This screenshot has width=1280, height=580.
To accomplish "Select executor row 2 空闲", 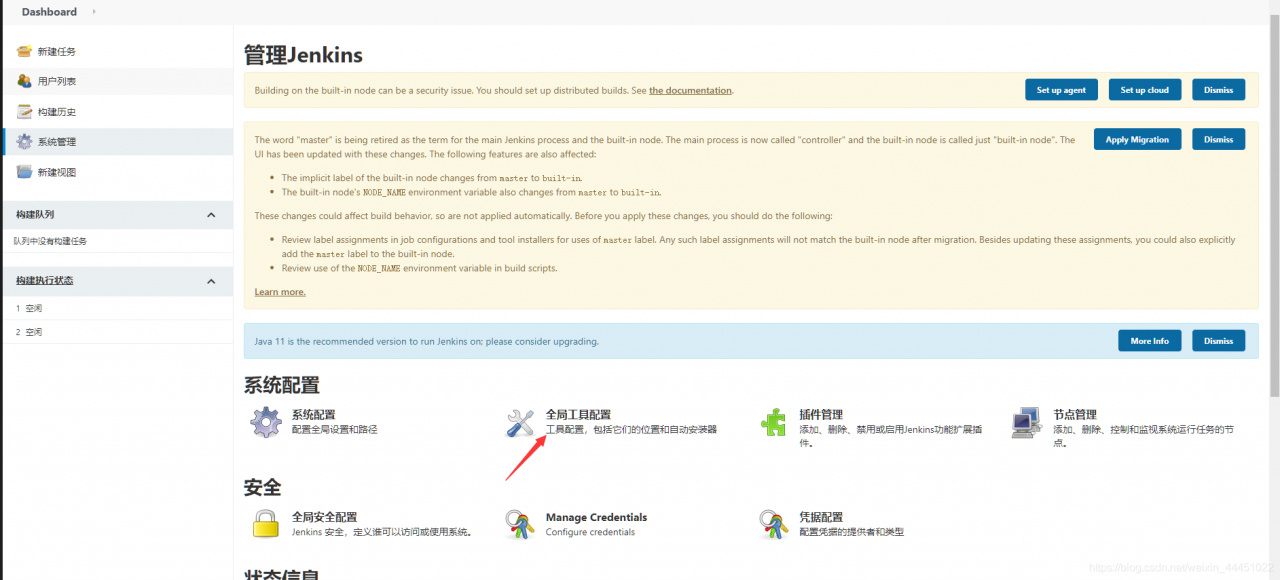I will [x=118, y=332].
